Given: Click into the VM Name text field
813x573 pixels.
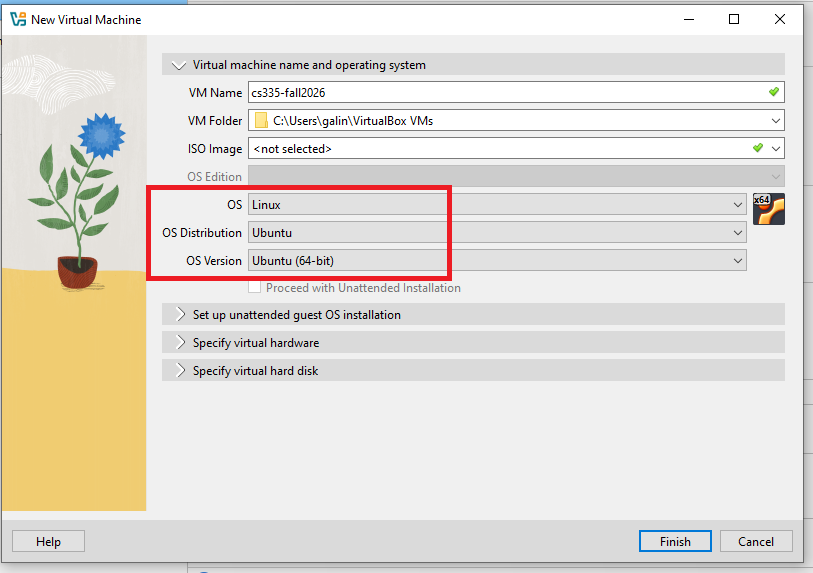Looking at the screenshot, I should coord(500,93).
